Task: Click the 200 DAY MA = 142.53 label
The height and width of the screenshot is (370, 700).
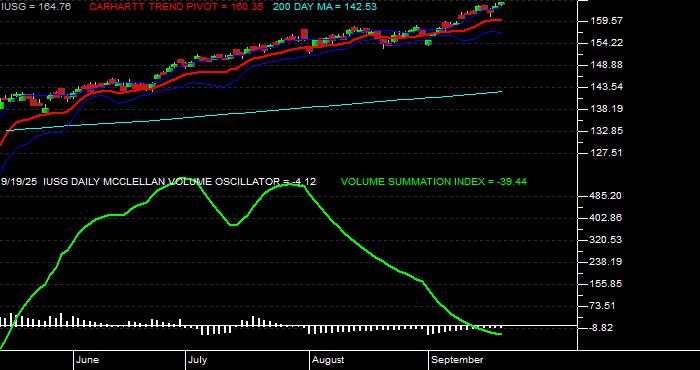Action: coord(325,7)
